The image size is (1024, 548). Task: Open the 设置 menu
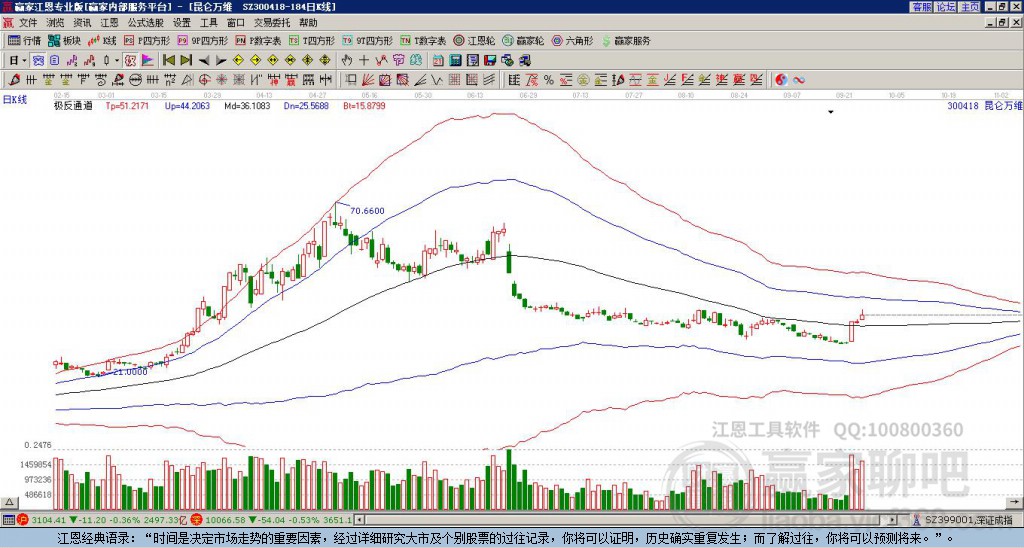182,23
